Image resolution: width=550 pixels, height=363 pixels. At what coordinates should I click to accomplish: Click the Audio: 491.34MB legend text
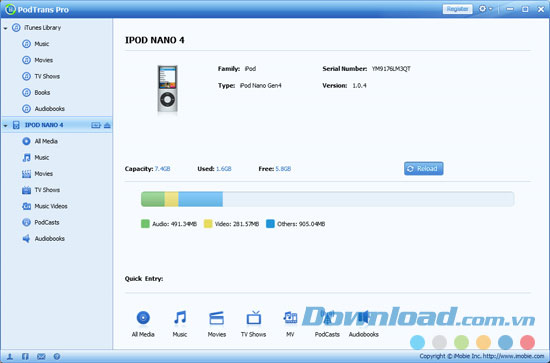[x=174, y=224]
